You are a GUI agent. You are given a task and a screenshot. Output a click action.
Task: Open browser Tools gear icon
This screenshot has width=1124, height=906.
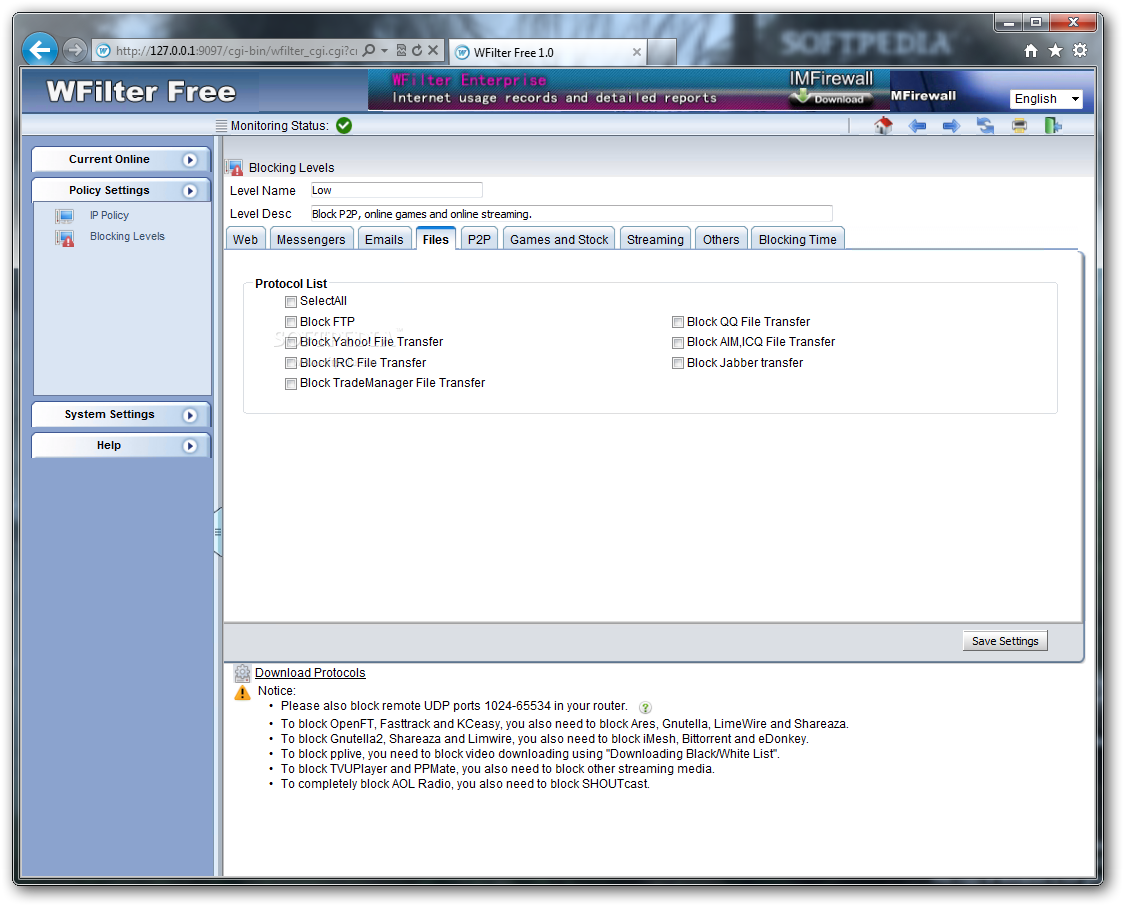coord(1080,50)
